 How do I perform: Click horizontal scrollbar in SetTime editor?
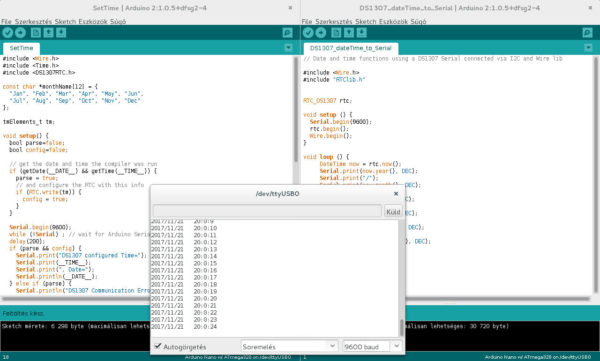[x=77, y=299]
